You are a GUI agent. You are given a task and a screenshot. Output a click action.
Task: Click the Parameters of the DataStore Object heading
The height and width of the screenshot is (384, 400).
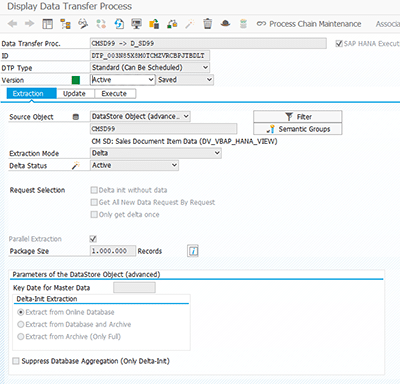[86, 275]
